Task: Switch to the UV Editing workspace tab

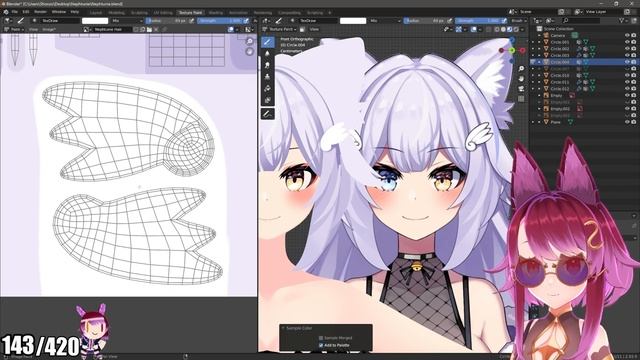Action: tap(163, 13)
